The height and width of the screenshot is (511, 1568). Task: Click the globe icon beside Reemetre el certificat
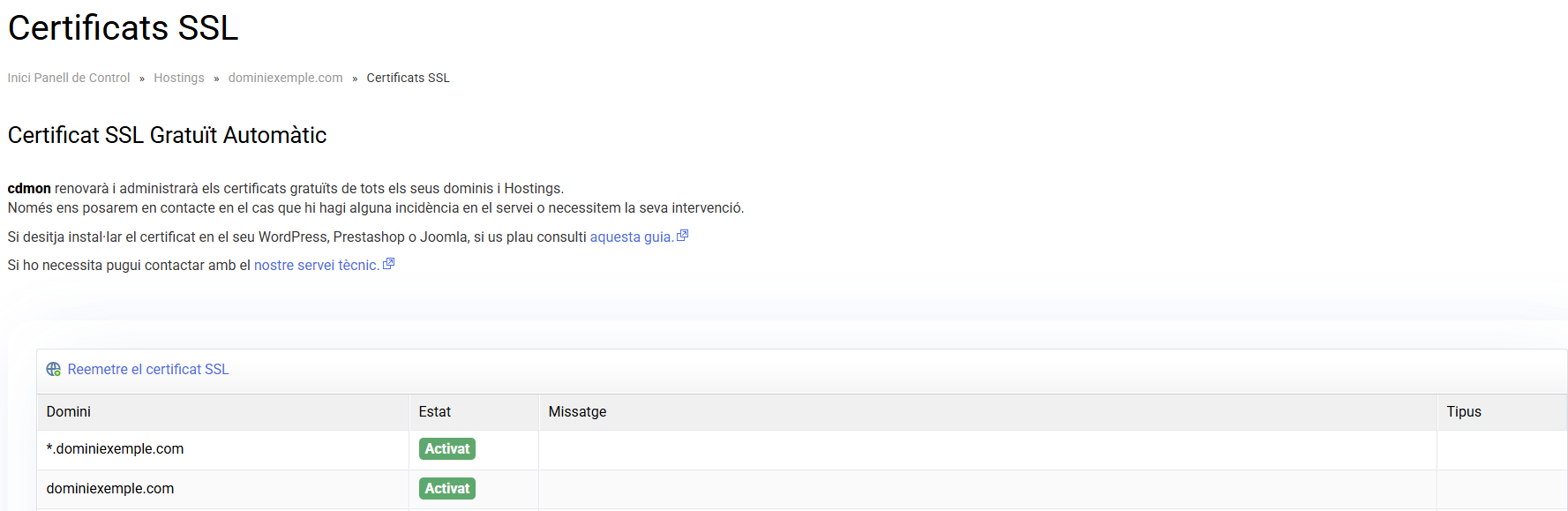pyautogui.click(x=54, y=370)
